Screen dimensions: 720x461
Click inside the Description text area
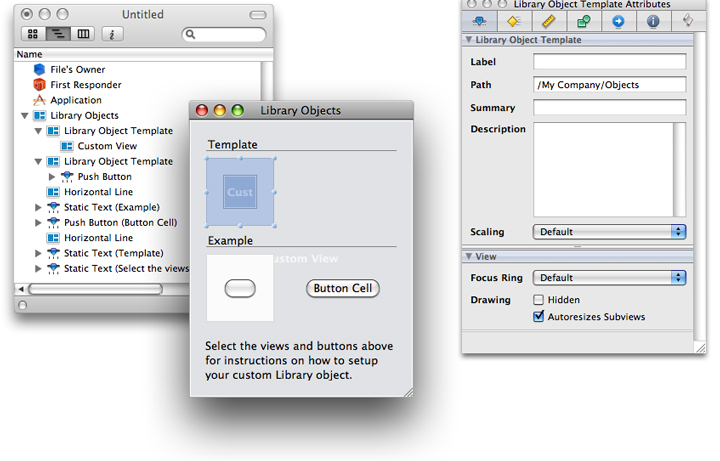[603, 169]
